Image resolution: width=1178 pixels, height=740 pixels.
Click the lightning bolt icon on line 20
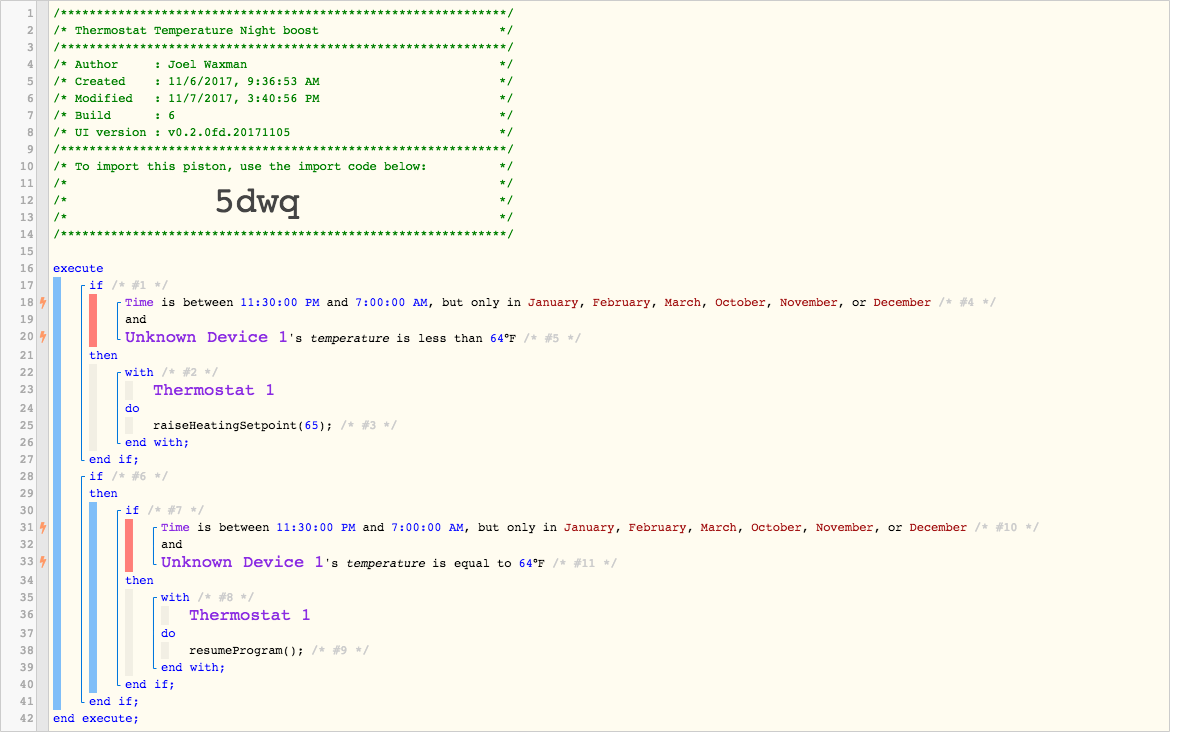[x=43, y=337]
